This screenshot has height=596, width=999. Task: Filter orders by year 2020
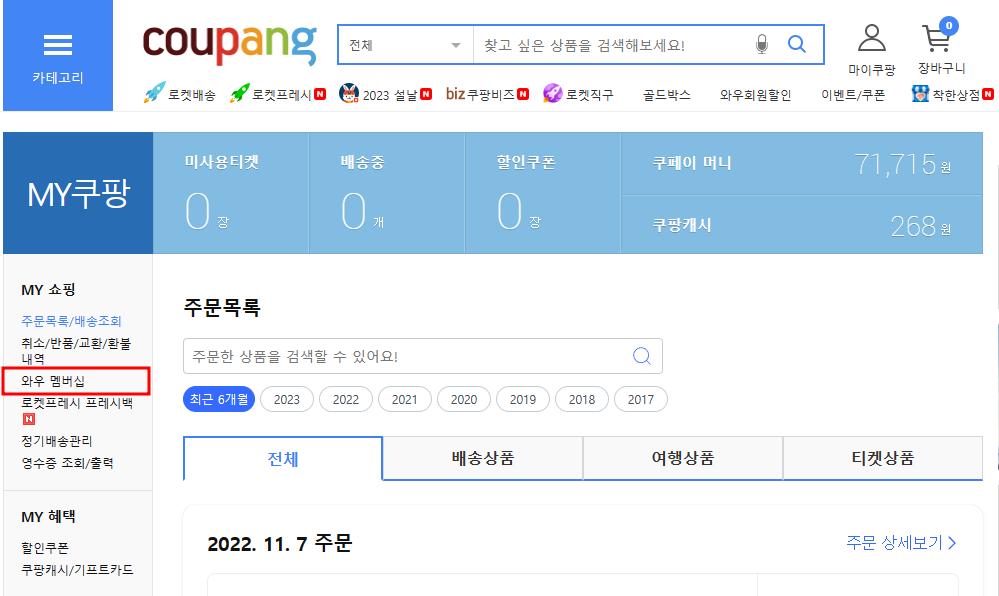464,399
